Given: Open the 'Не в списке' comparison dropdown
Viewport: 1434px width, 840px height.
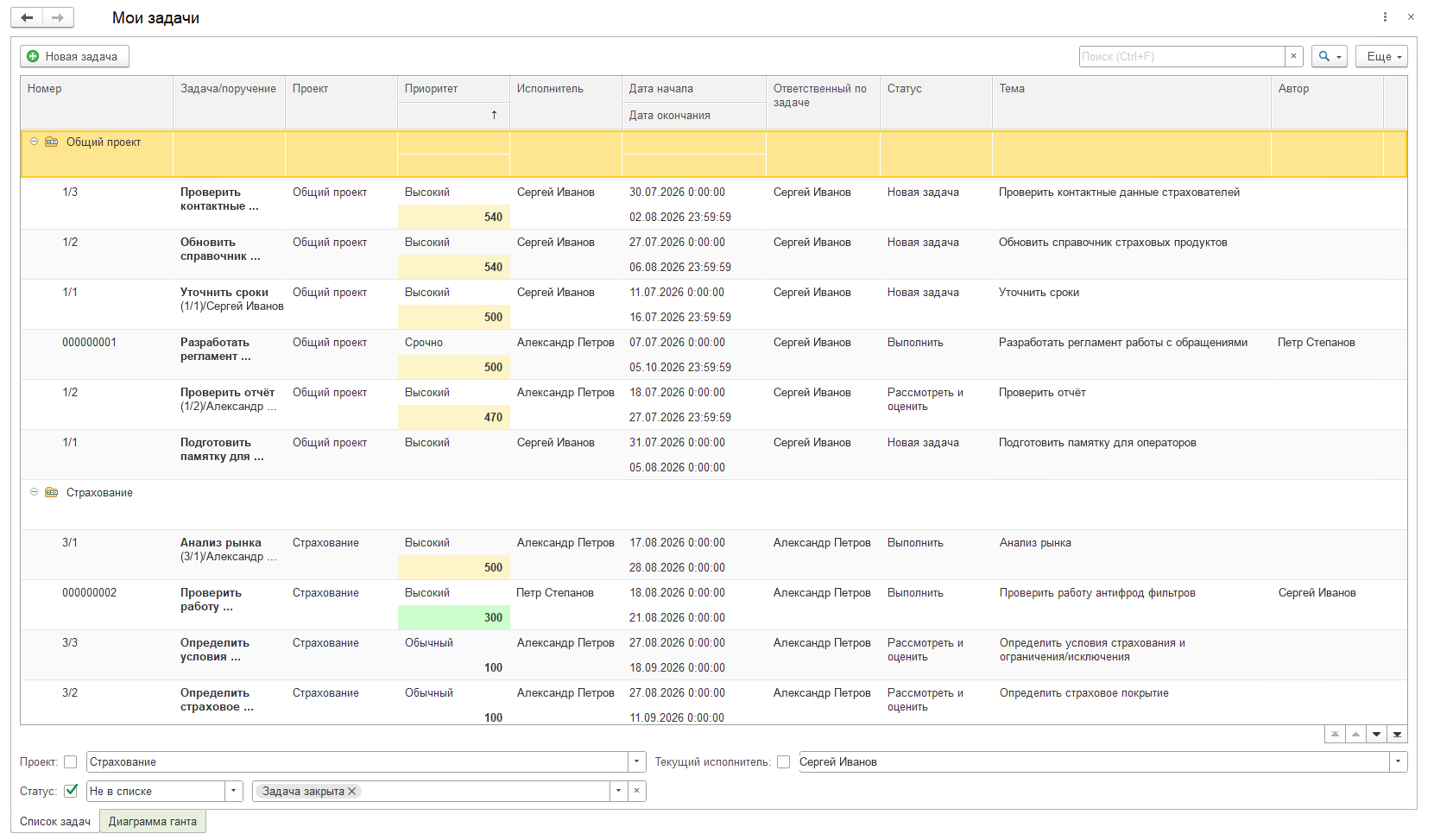Looking at the screenshot, I should [x=234, y=791].
